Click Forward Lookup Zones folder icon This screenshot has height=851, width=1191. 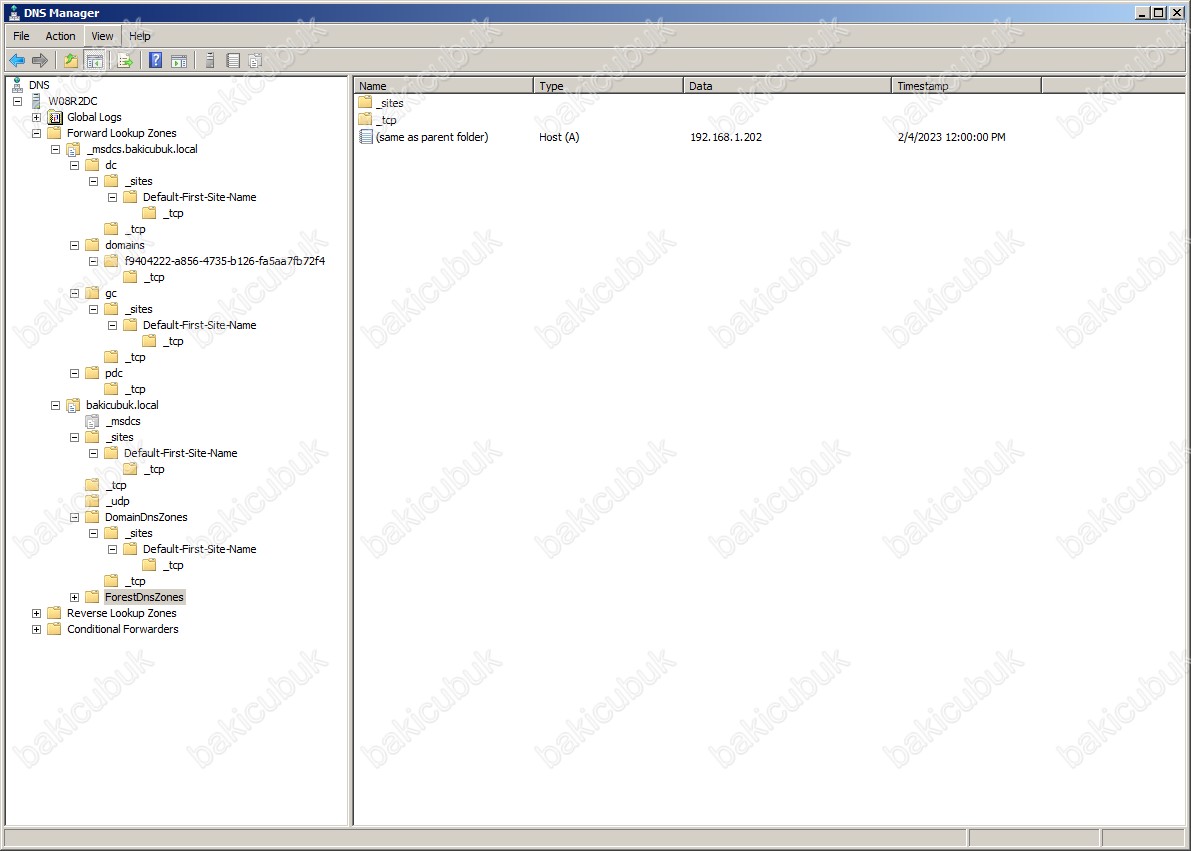click(x=54, y=133)
